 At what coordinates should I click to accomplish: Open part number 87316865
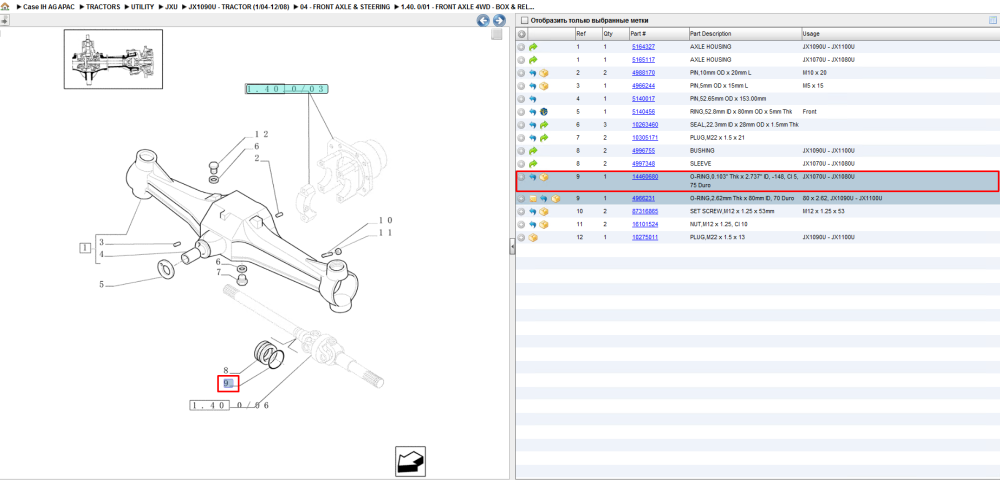click(645, 211)
